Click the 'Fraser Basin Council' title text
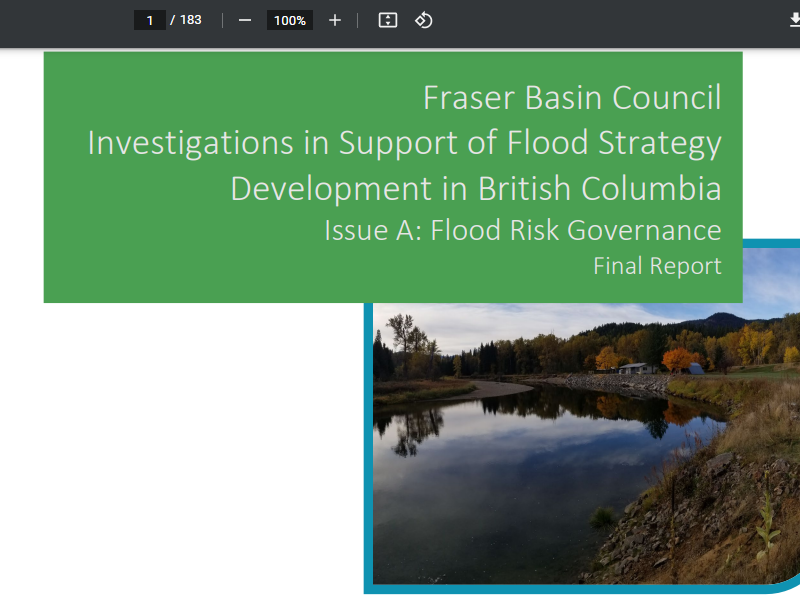 [x=572, y=97]
